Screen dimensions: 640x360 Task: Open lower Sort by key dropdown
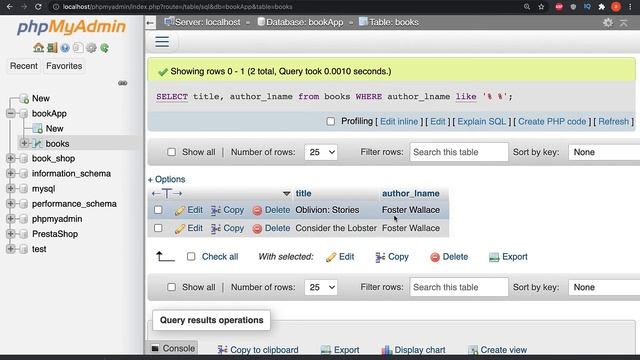[604, 287]
